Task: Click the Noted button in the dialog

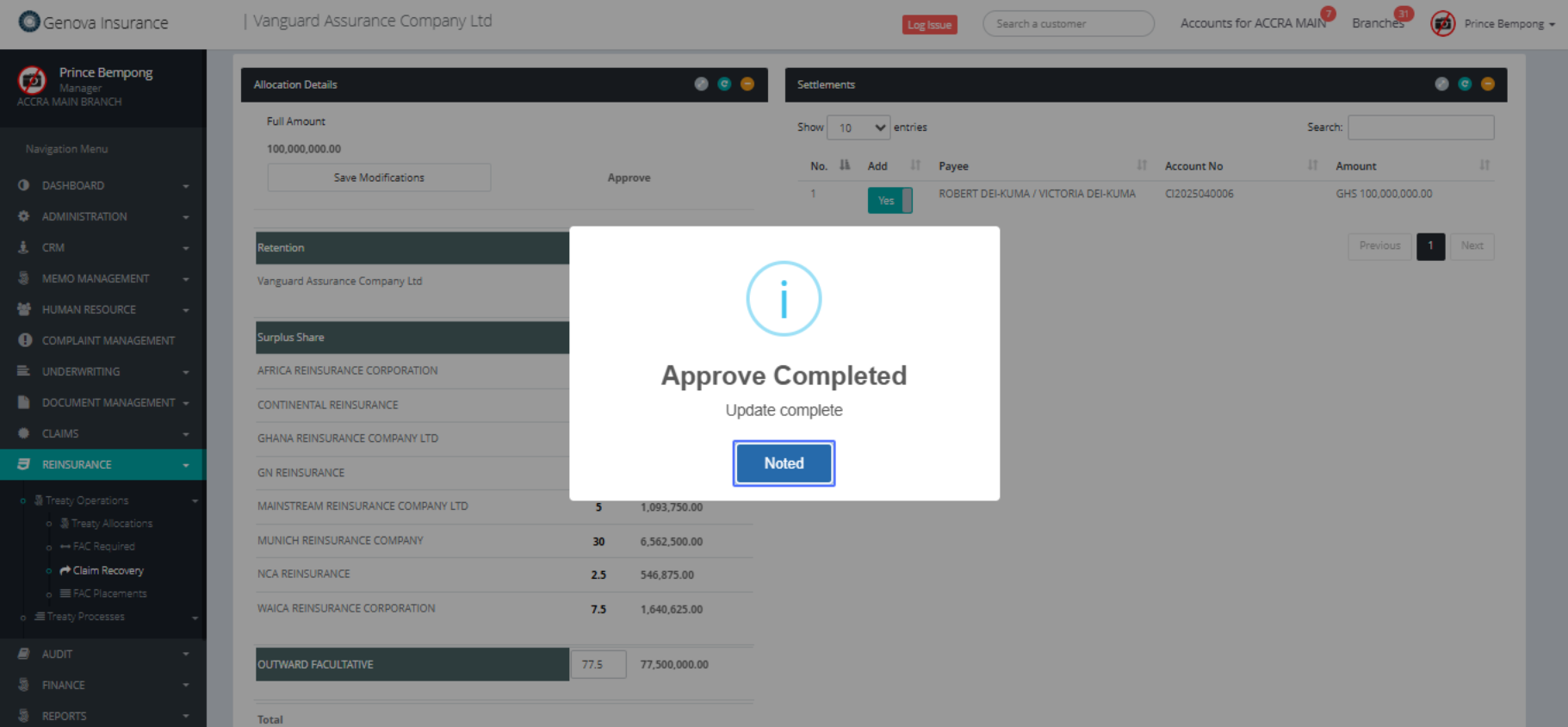Action: (x=783, y=463)
